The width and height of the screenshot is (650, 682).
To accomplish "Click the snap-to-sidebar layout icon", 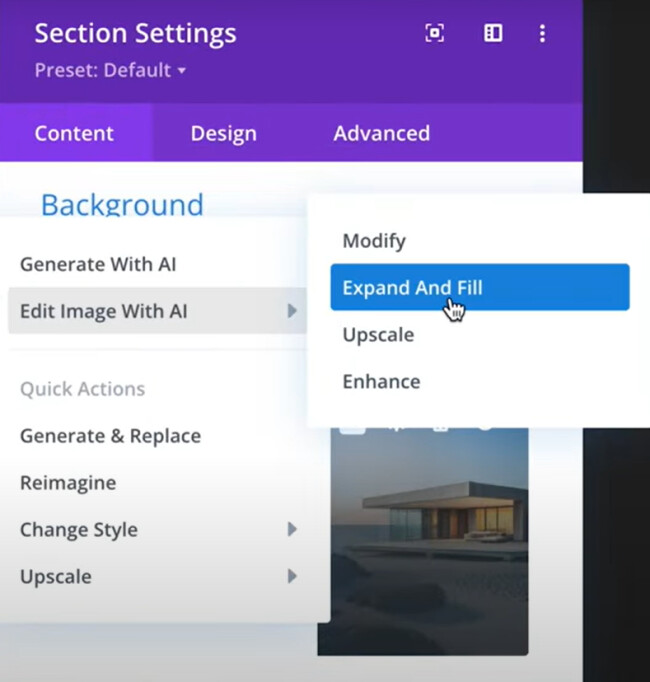I will [x=492, y=33].
